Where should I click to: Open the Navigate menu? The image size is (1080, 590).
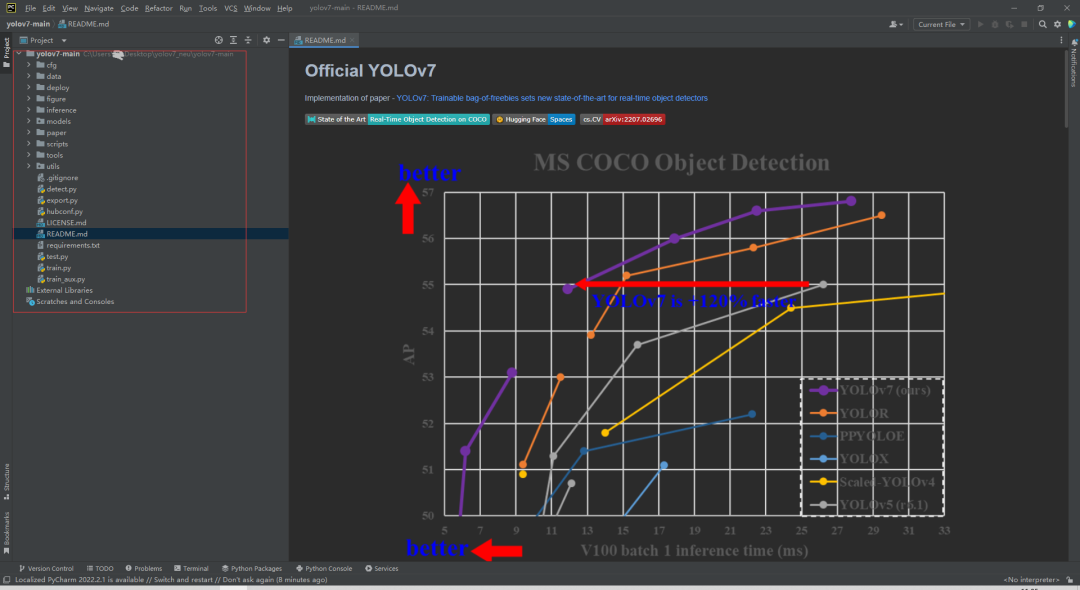[x=98, y=8]
